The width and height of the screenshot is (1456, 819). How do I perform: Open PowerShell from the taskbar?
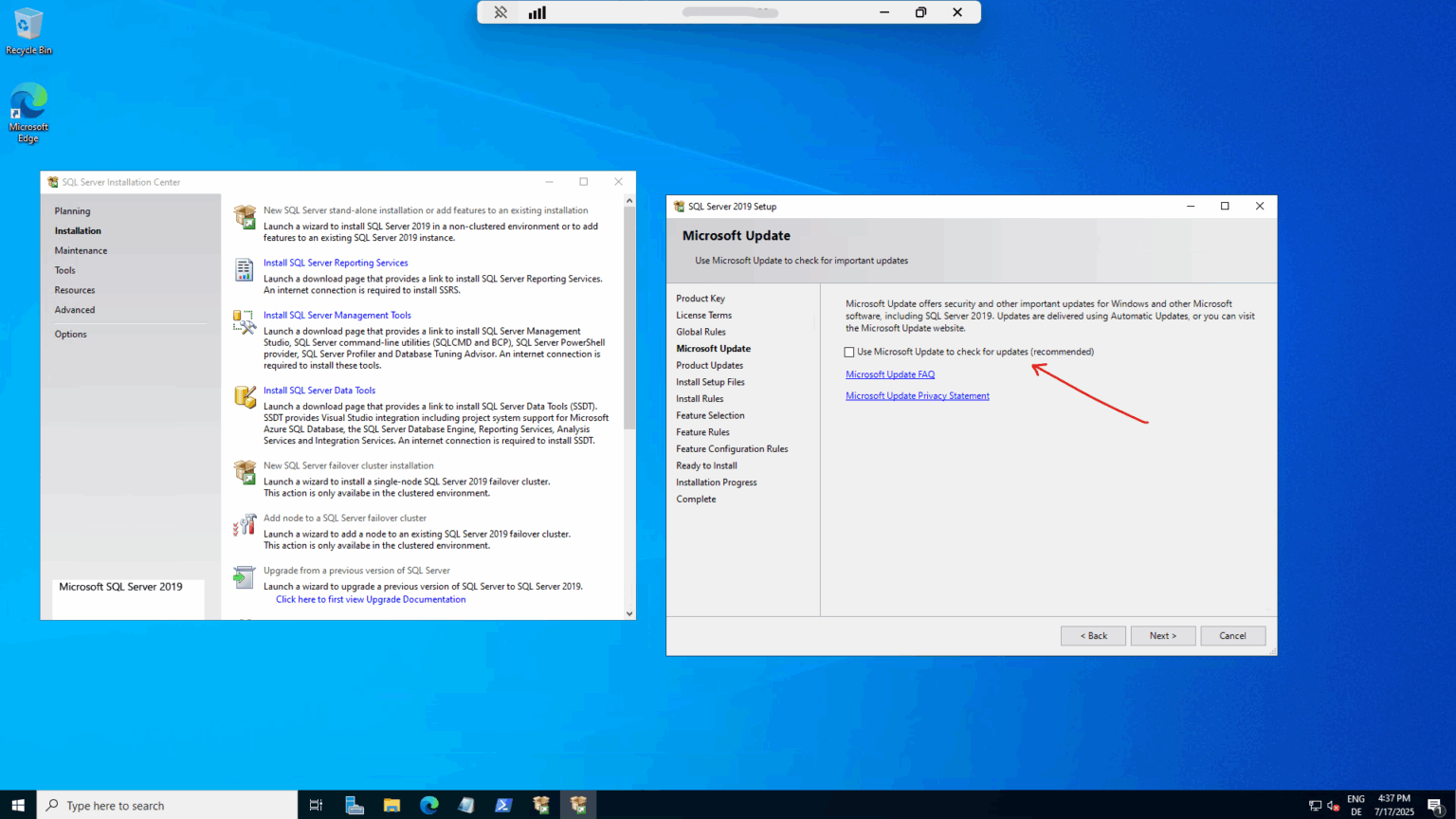(503, 805)
